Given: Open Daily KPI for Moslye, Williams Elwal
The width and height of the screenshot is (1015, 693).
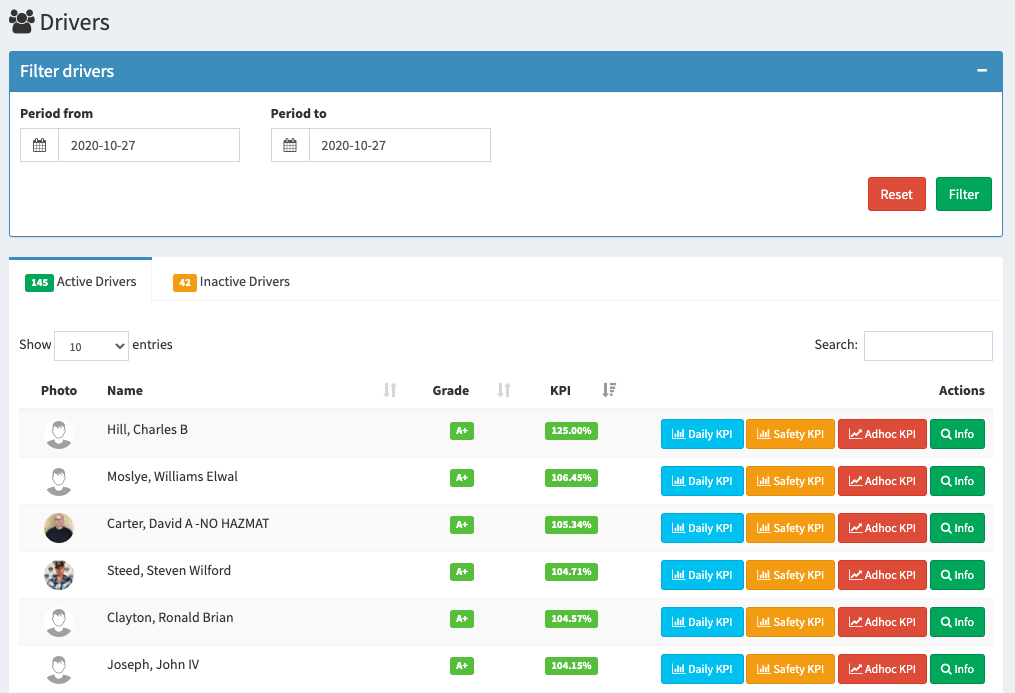Looking at the screenshot, I should [x=702, y=481].
